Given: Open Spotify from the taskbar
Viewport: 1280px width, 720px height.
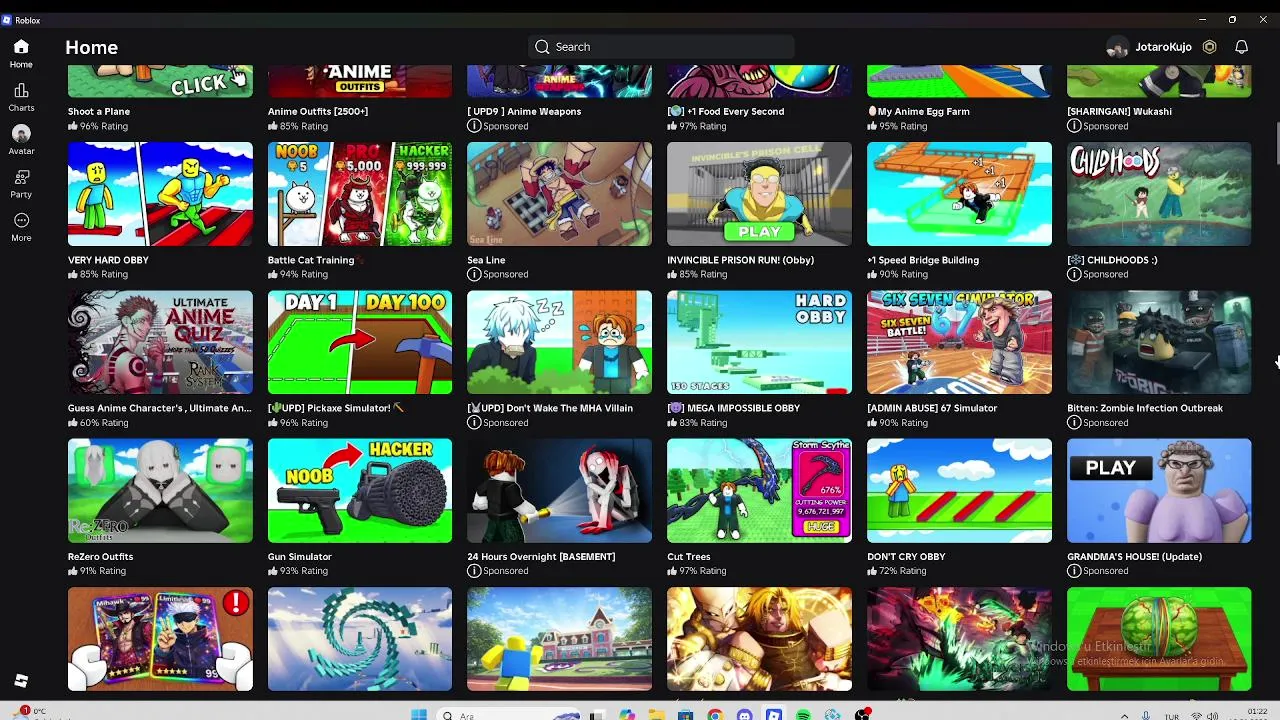Looking at the screenshot, I should 803,715.
